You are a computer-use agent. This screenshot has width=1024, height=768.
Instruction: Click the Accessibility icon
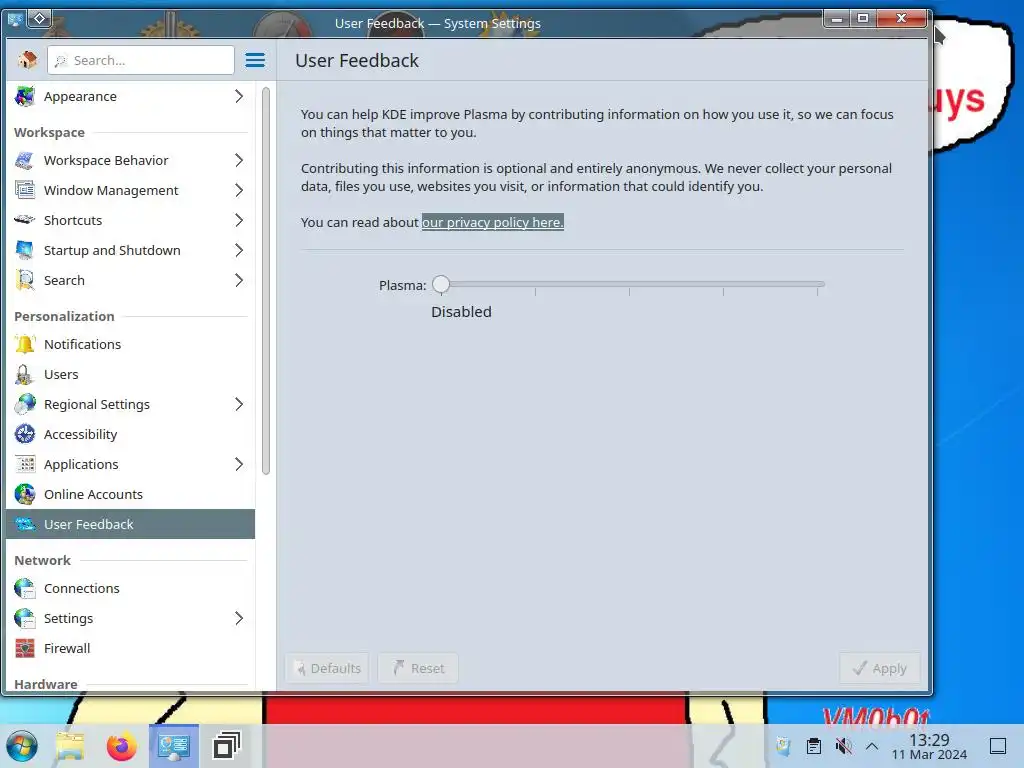coord(25,434)
